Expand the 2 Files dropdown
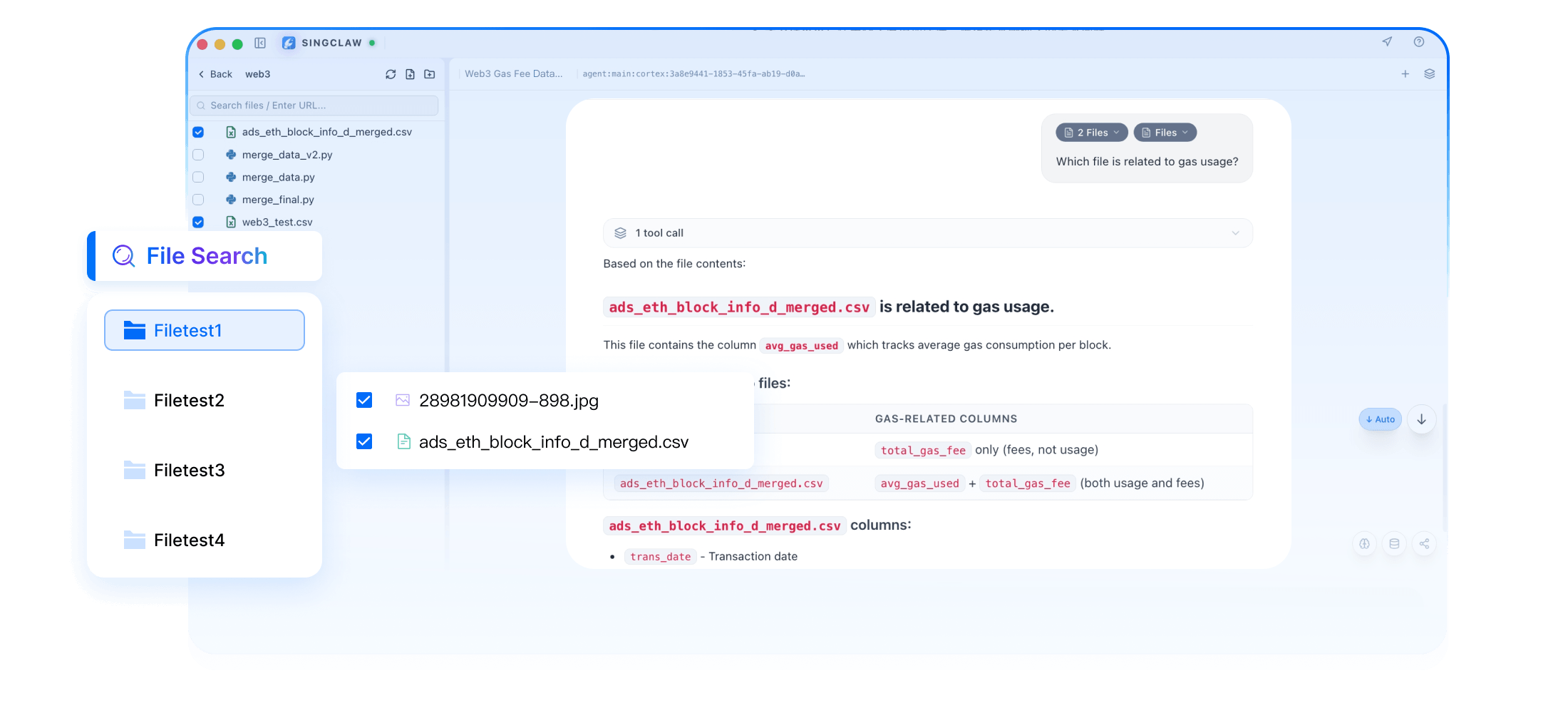1568x713 pixels. click(x=1091, y=133)
